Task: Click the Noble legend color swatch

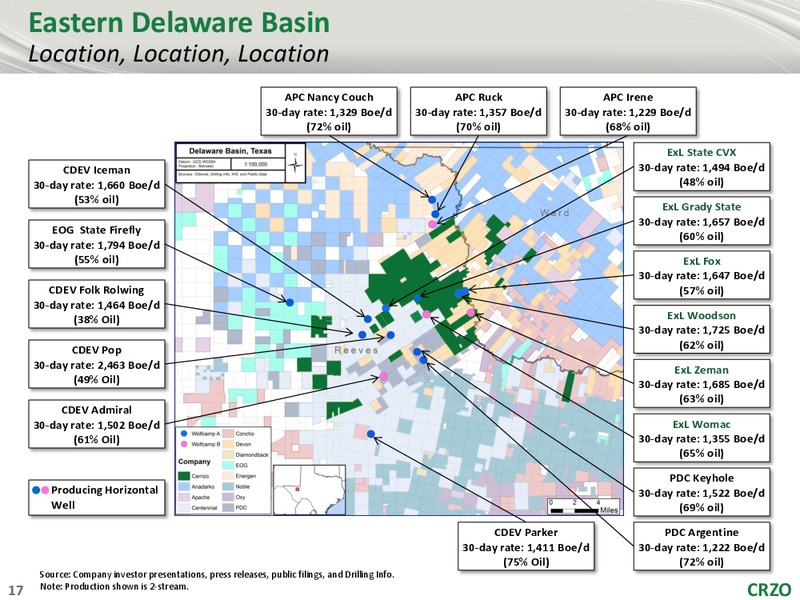Action: [x=228, y=487]
